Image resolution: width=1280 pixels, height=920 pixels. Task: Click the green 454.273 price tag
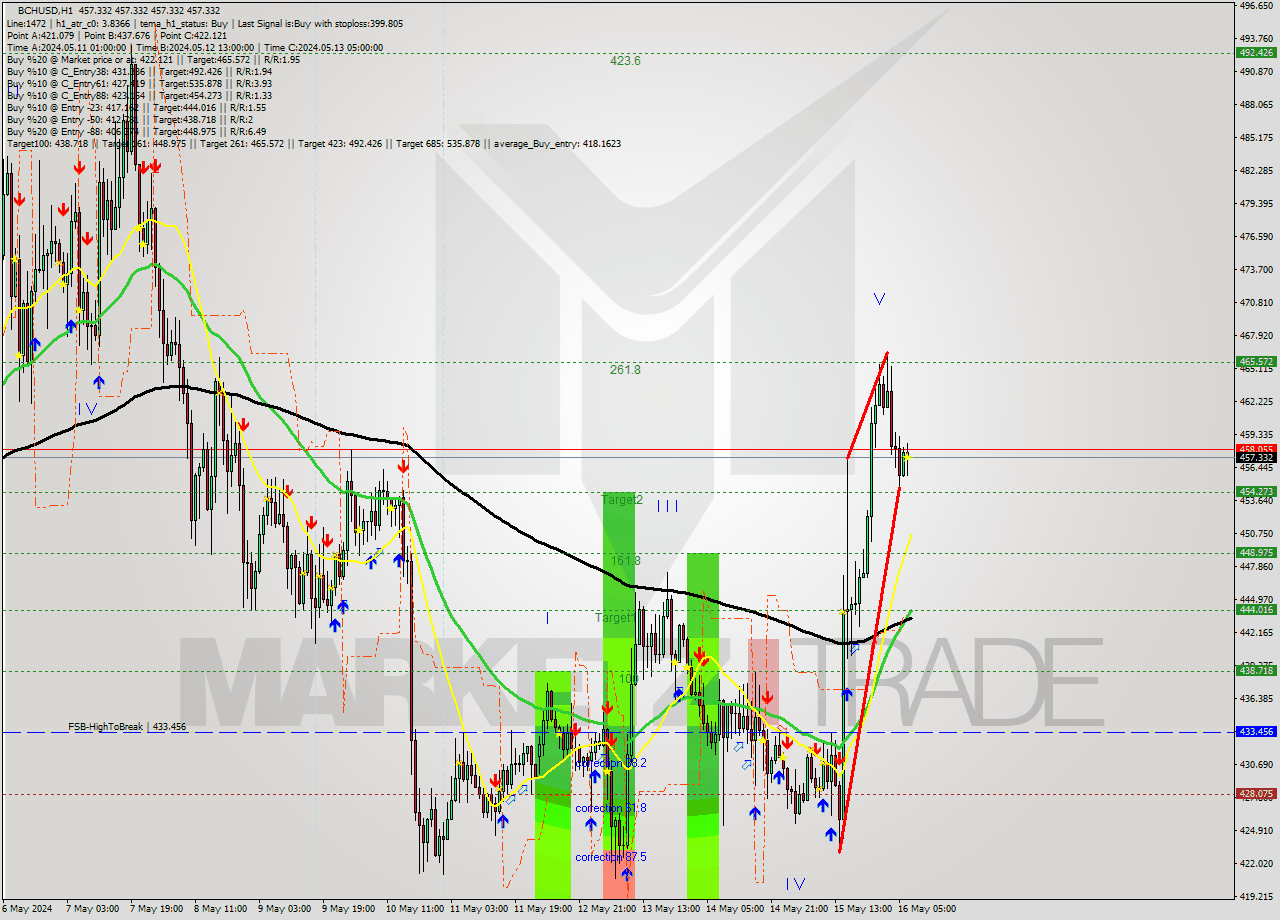pyautogui.click(x=1256, y=491)
